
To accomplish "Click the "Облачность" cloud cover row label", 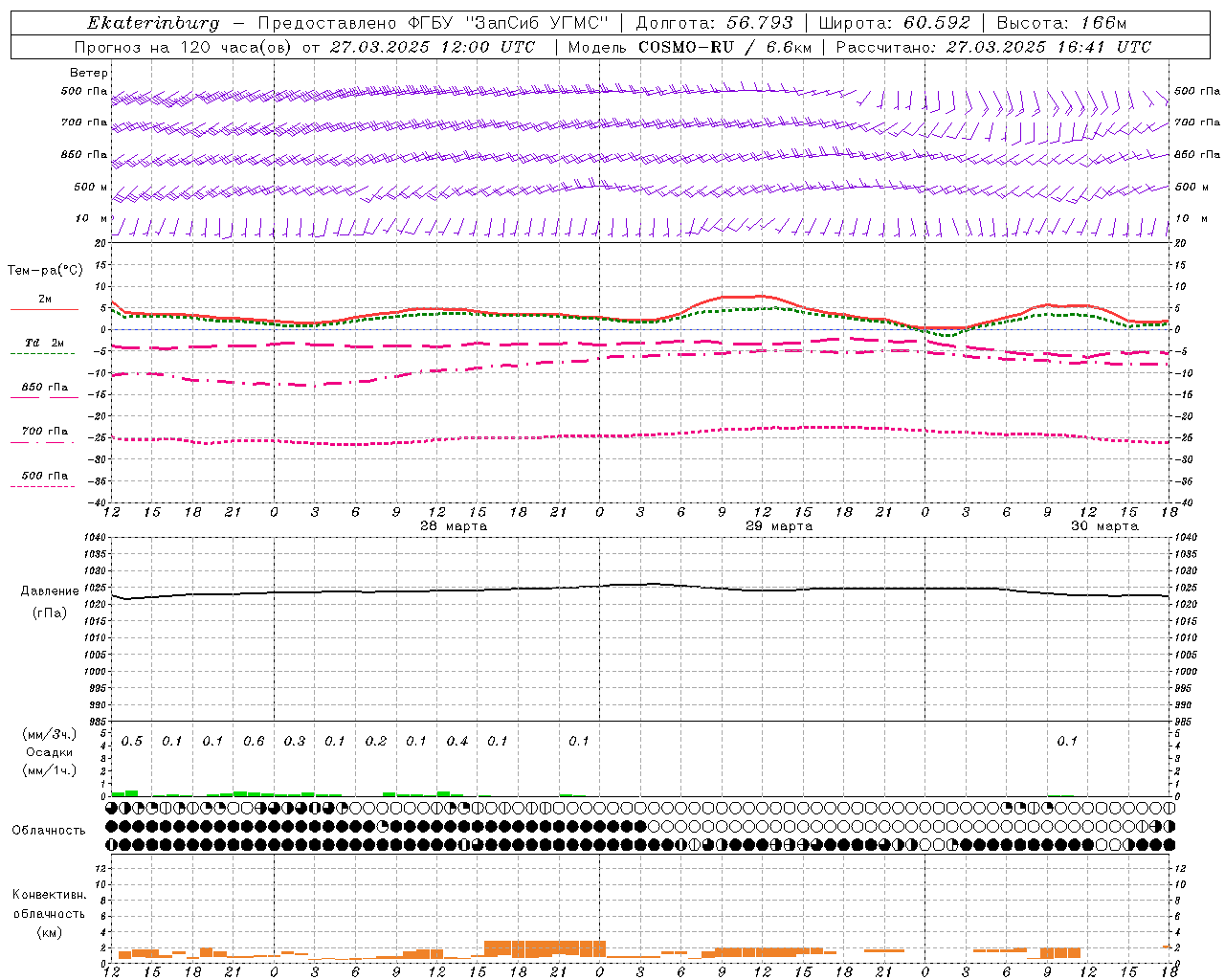I will [x=49, y=830].
